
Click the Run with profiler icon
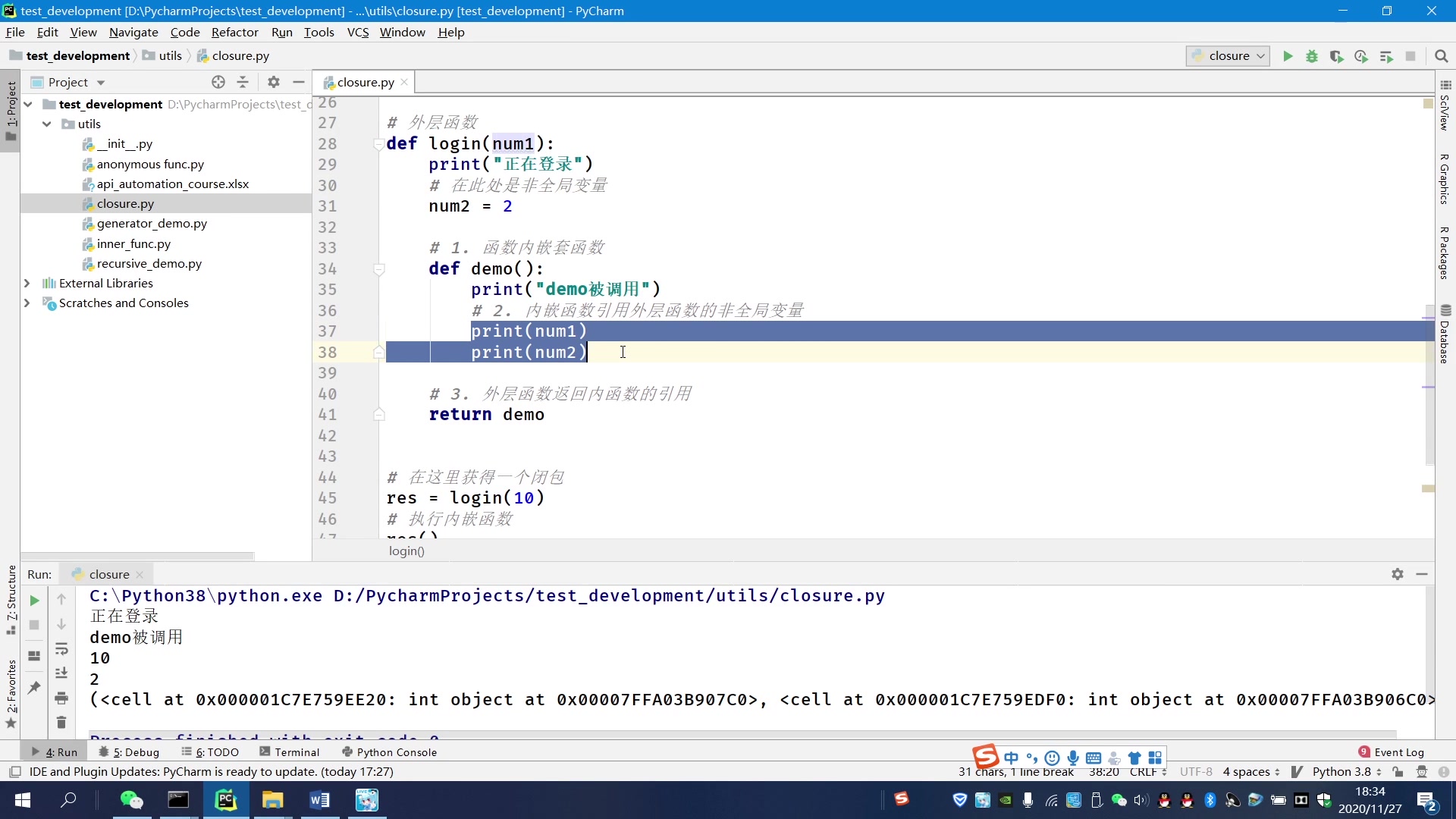[x=1362, y=55]
